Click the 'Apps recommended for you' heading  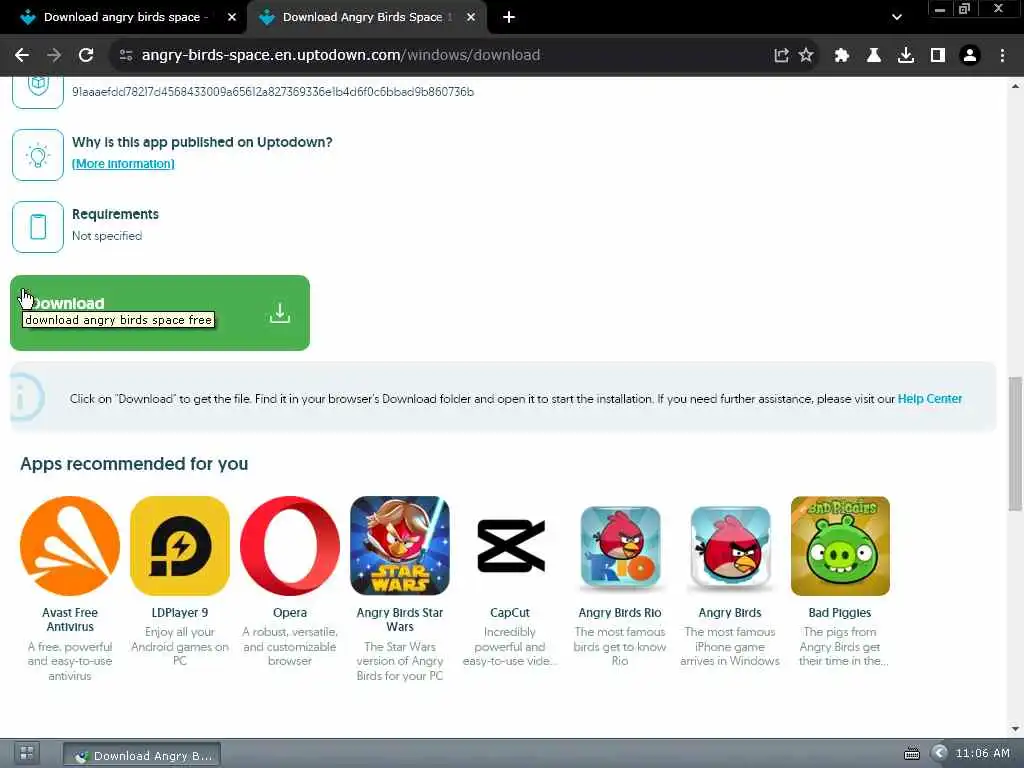click(x=134, y=464)
